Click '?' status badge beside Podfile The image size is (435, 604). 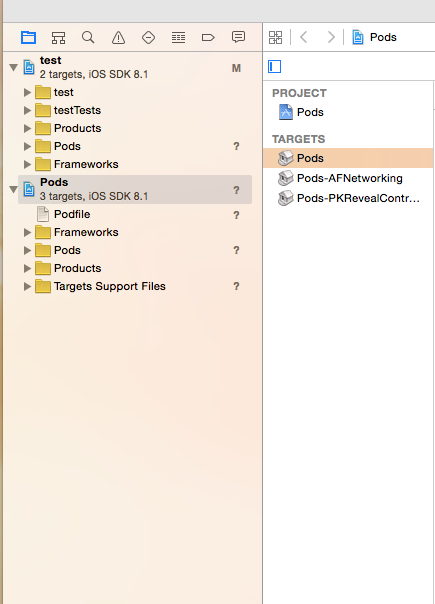tap(236, 215)
